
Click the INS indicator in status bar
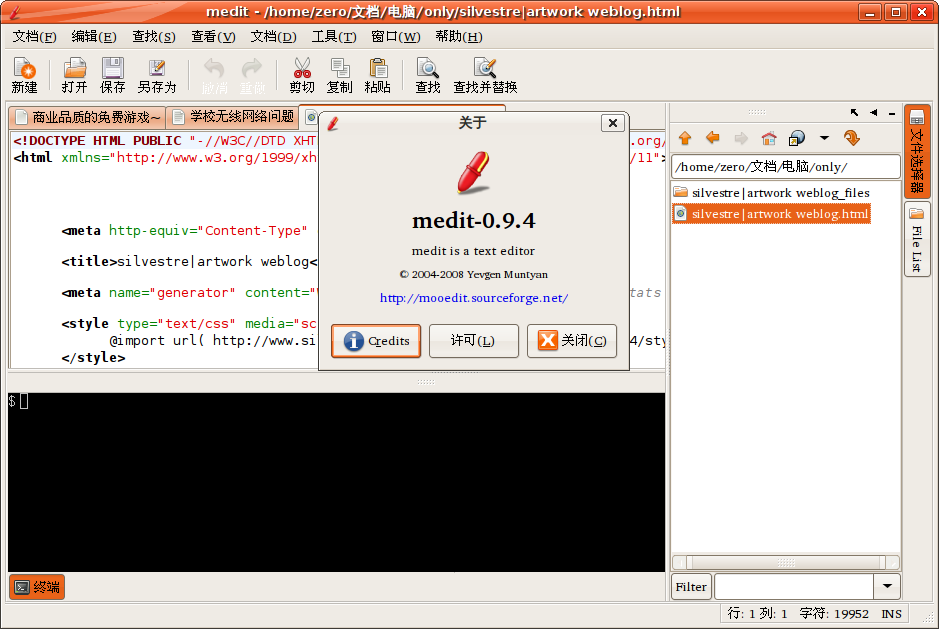coord(891,613)
